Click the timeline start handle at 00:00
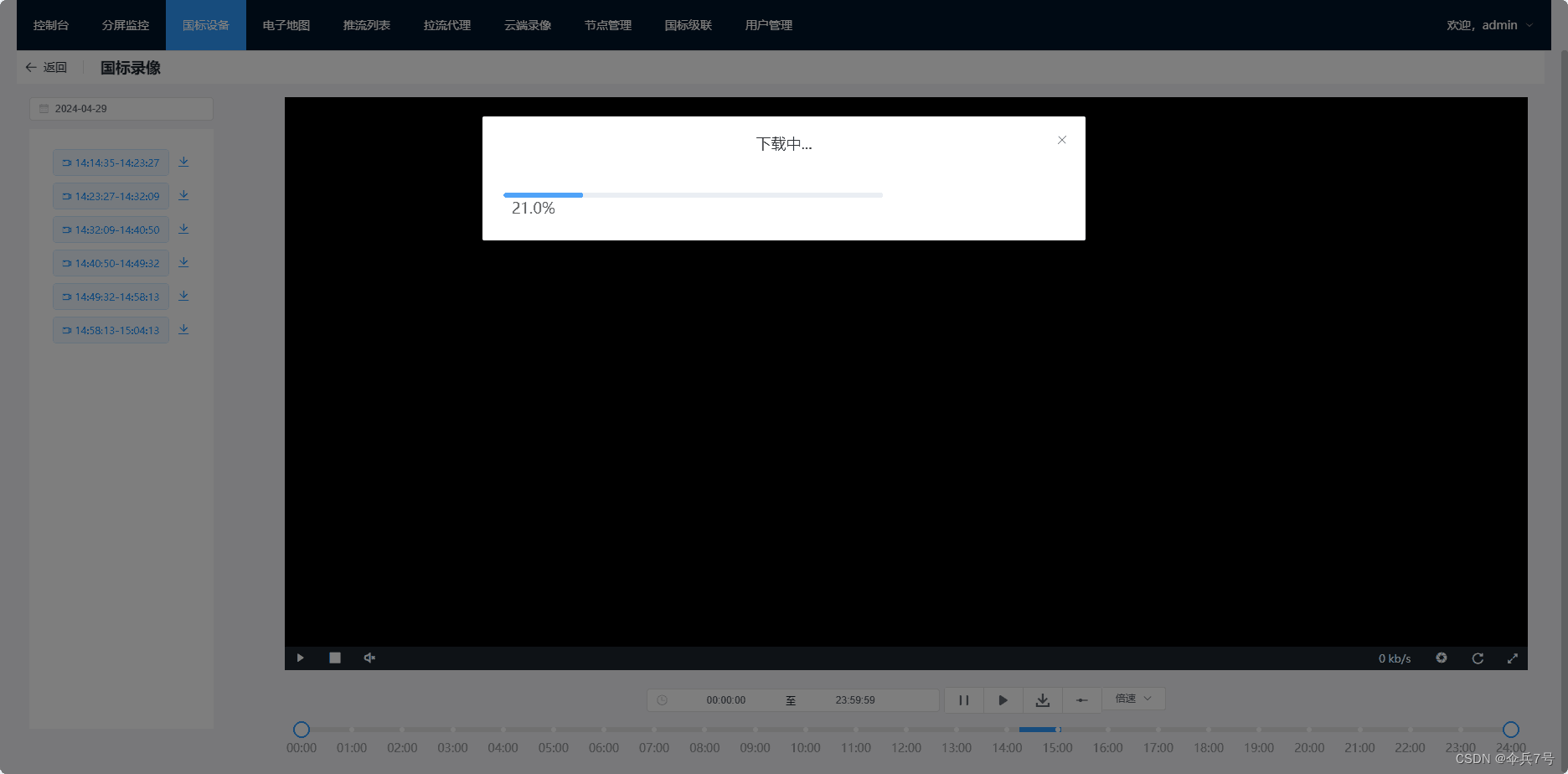The height and width of the screenshot is (774, 1568). [x=302, y=730]
